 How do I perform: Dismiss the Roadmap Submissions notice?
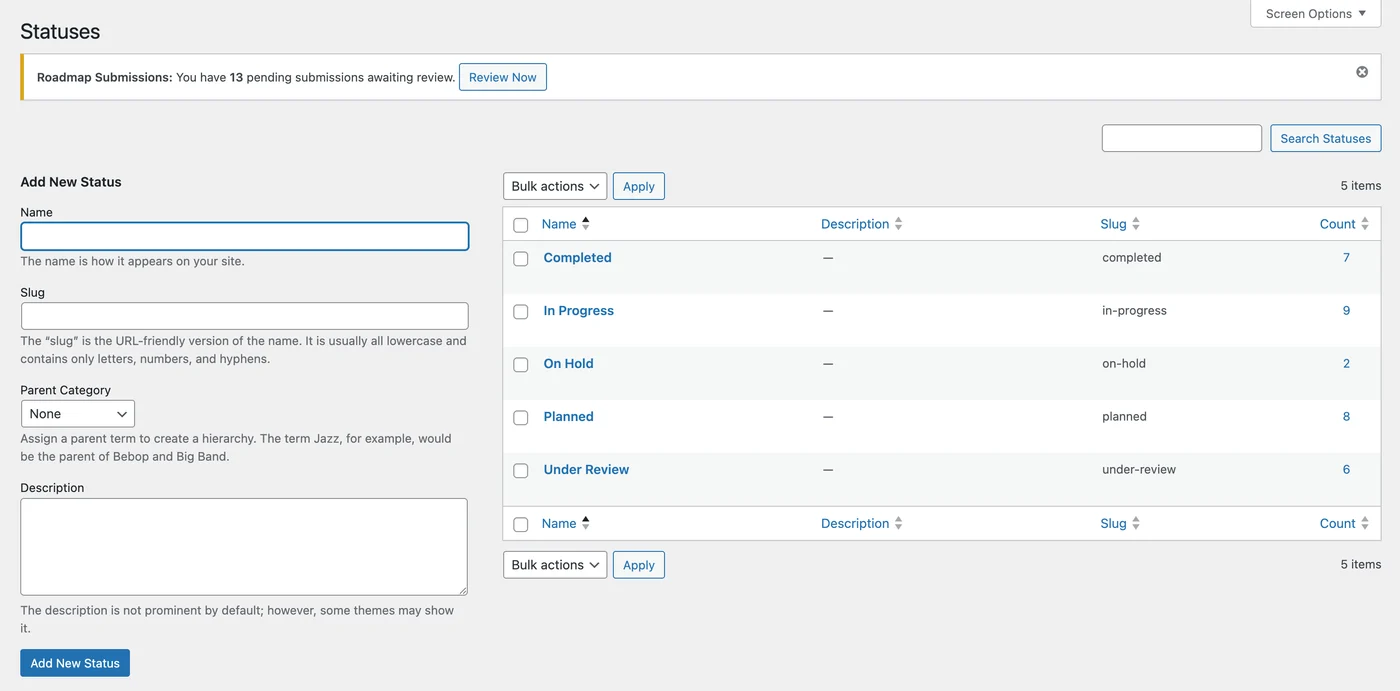(x=1362, y=72)
